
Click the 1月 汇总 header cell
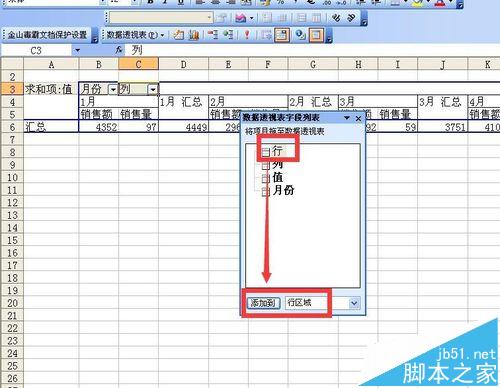[x=183, y=102]
